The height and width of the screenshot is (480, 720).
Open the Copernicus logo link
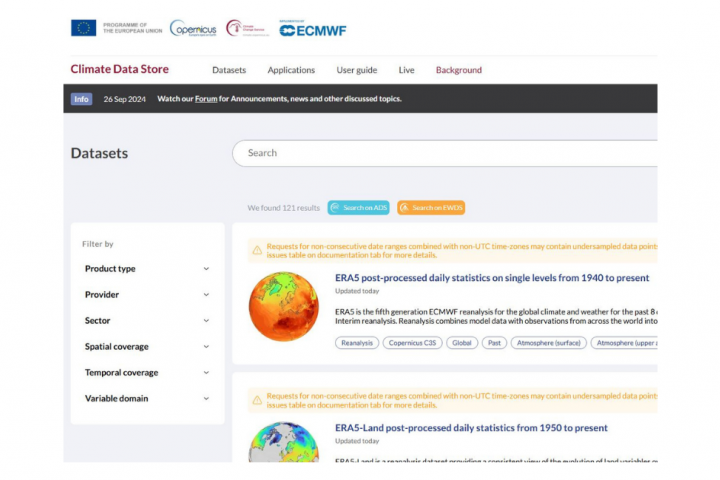[191, 28]
